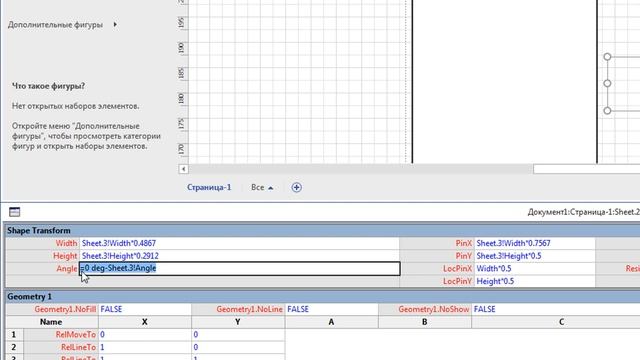The image size is (640, 360).
Task: Click the Geometry1.NoFill FALSE value
Action: (x=144, y=309)
